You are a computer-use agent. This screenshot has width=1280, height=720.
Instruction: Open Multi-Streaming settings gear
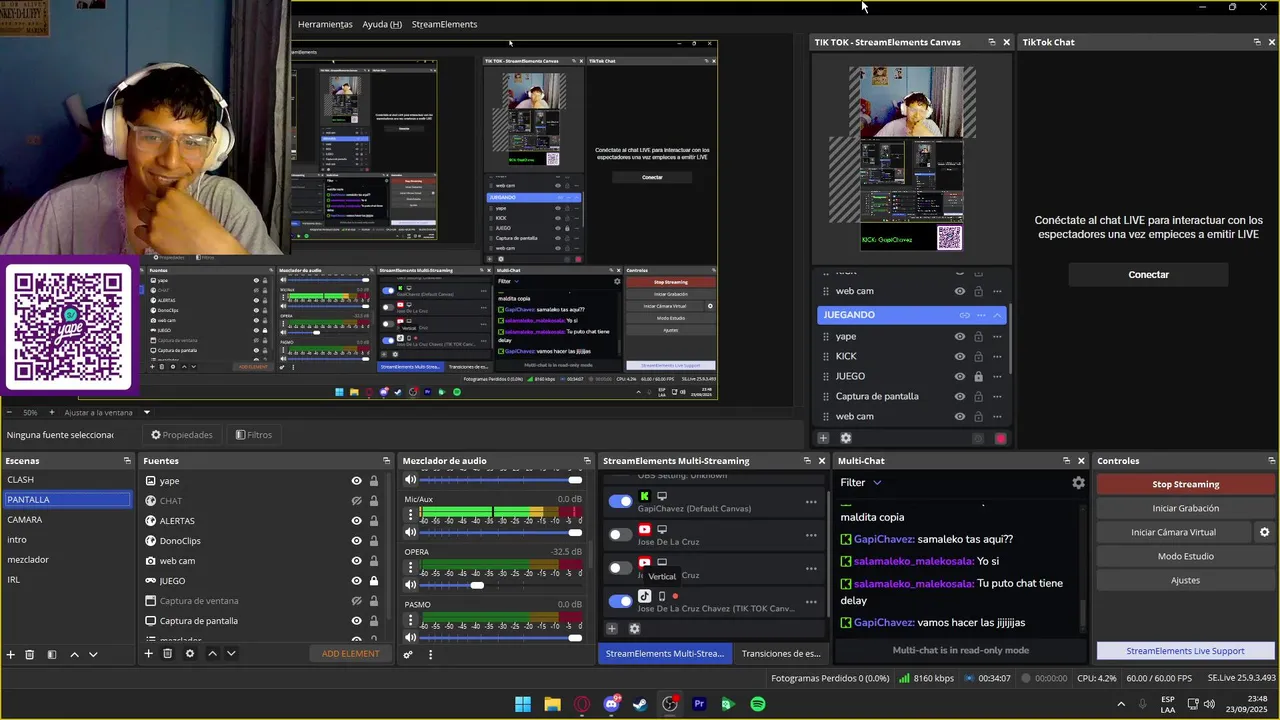click(x=634, y=629)
